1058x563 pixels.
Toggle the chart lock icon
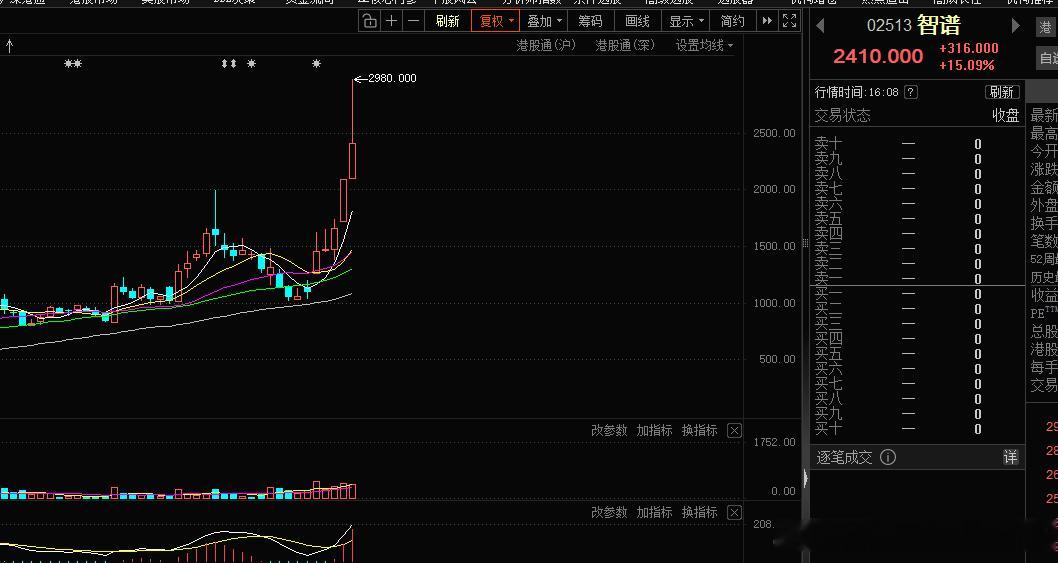370,21
